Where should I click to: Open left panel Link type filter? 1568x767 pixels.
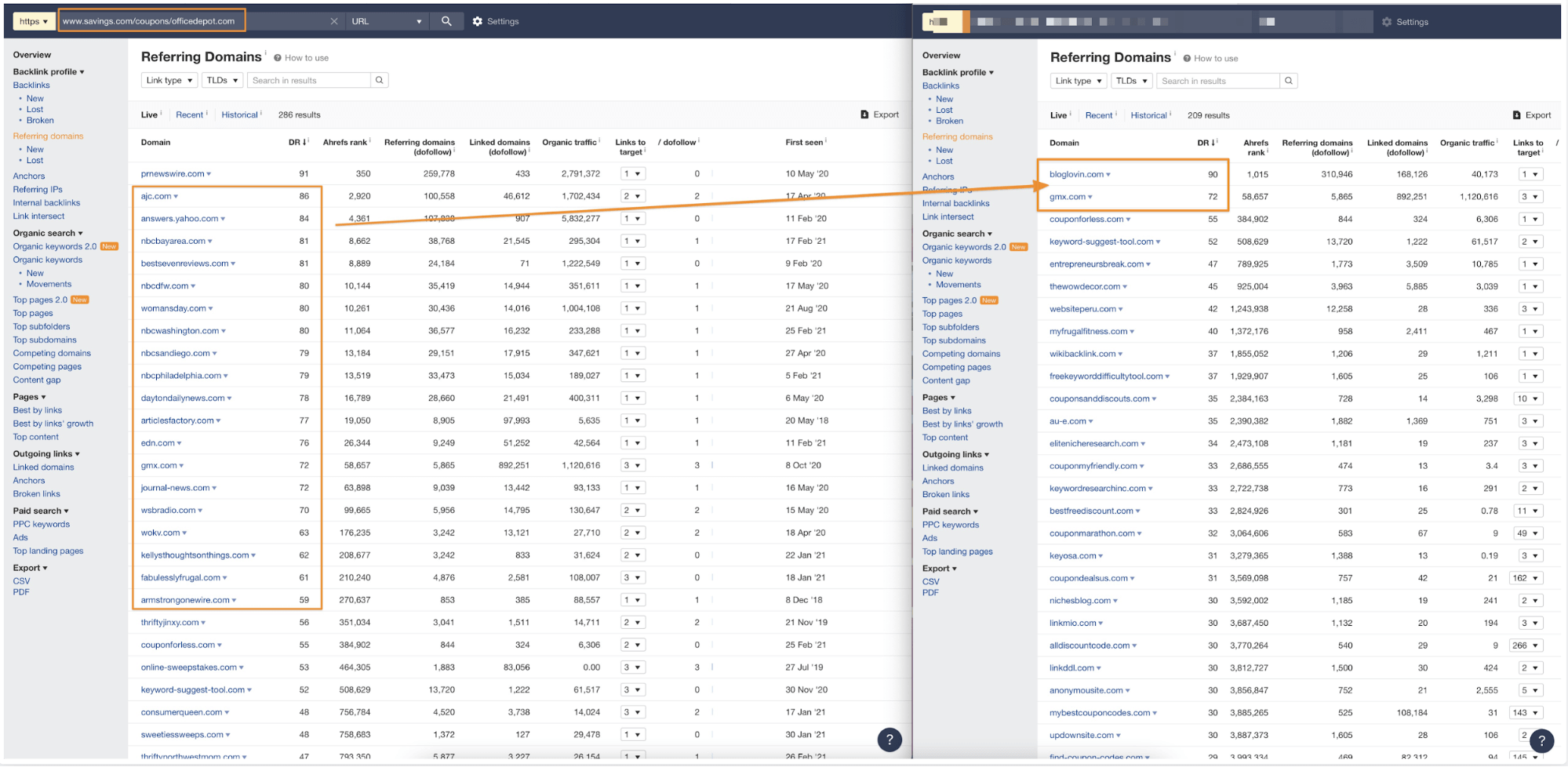(x=169, y=80)
